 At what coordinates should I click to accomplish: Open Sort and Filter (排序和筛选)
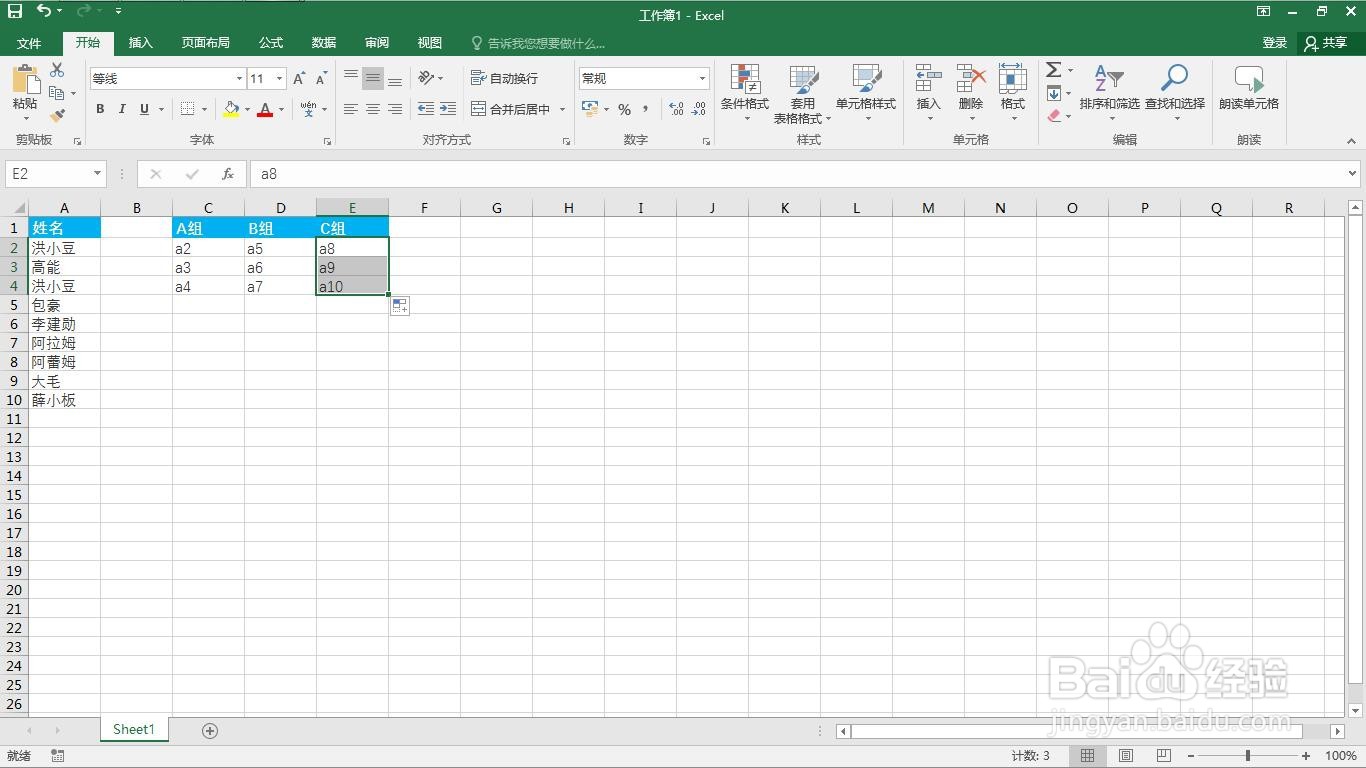[x=1109, y=93]
